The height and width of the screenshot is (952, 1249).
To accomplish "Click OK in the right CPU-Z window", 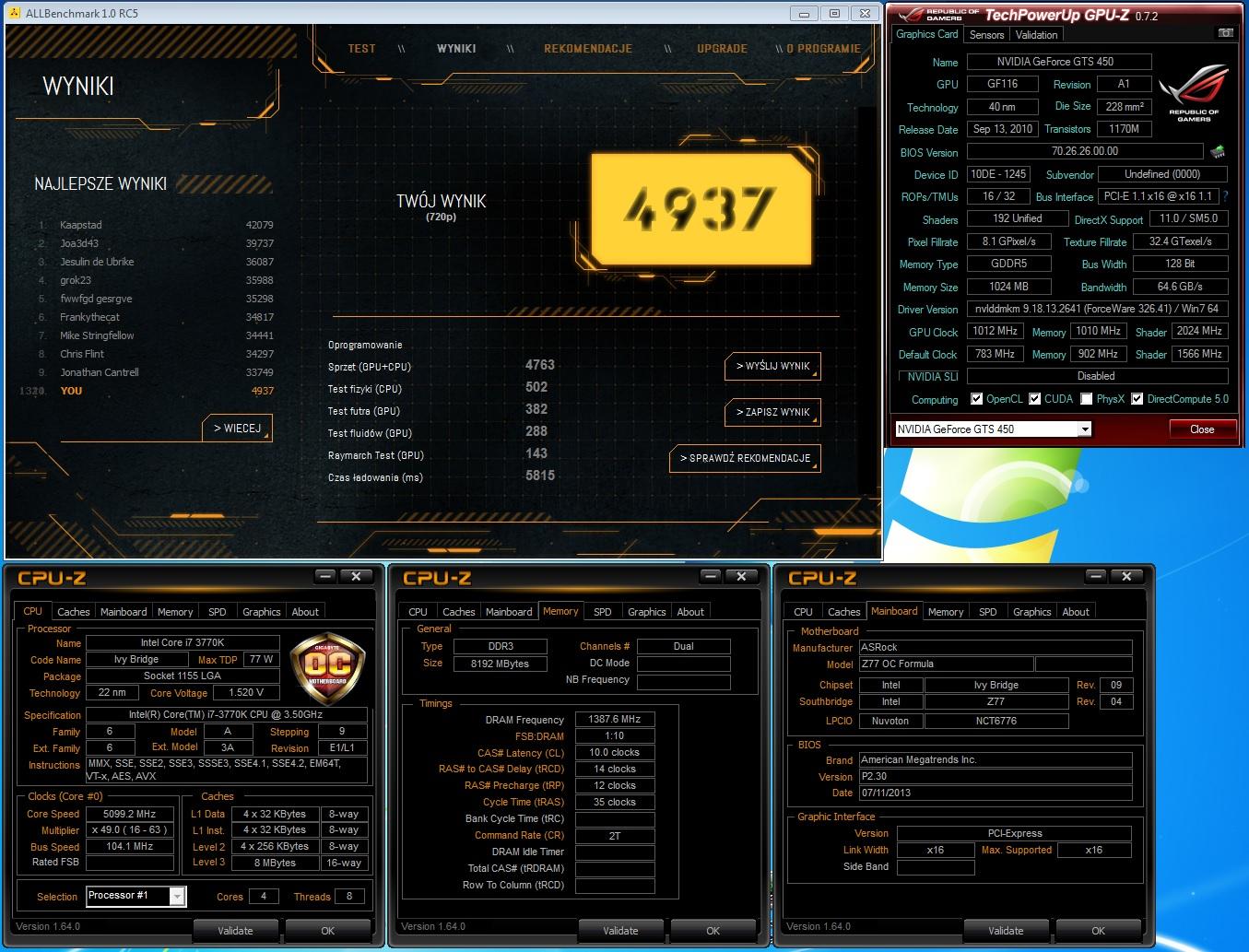I will [x=1098, y=931].
